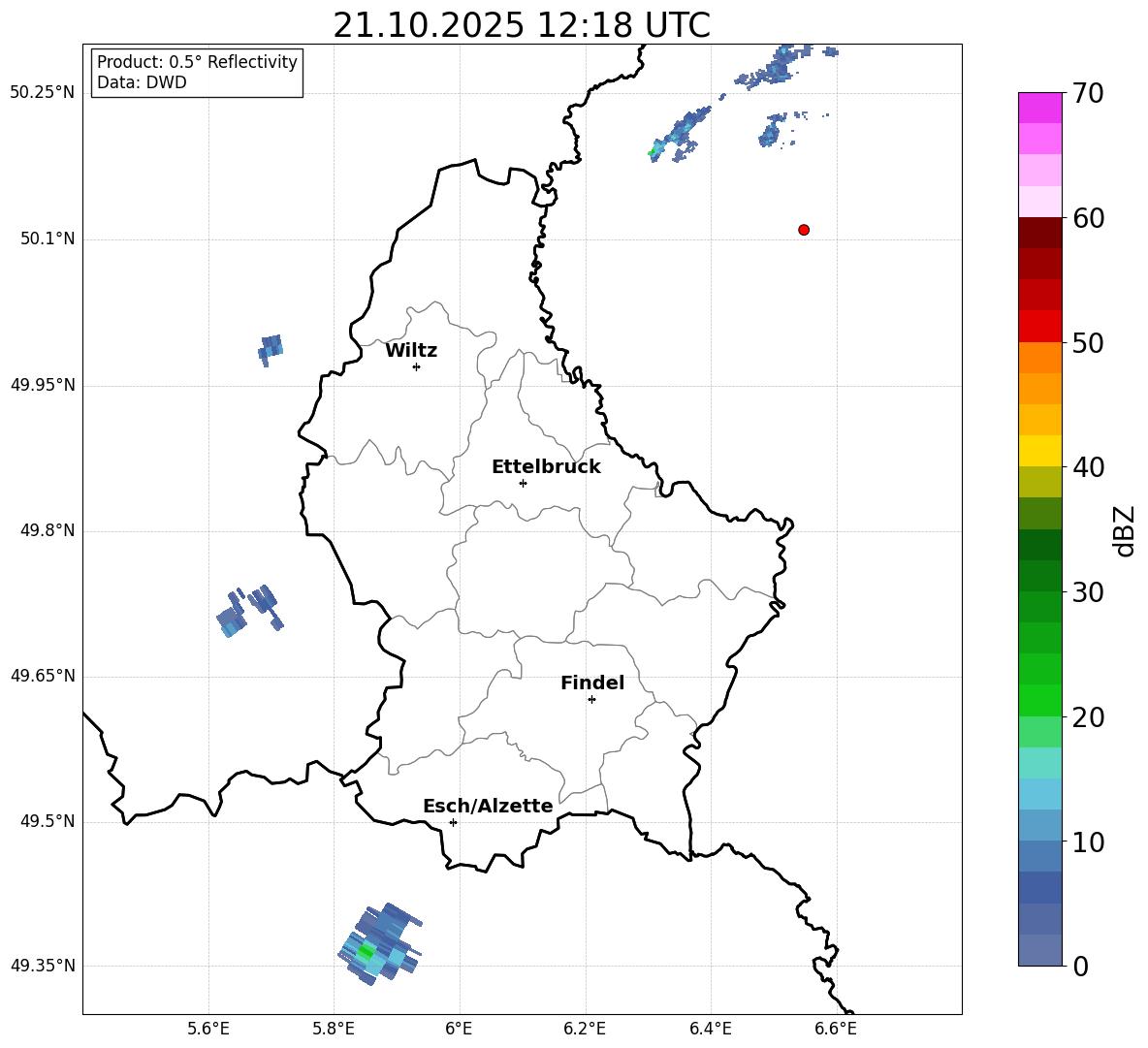1148x1048 pixels.
Task: Click the radar echo west of Wiltz
Action: pyautogui.click(x=271, y=350)
